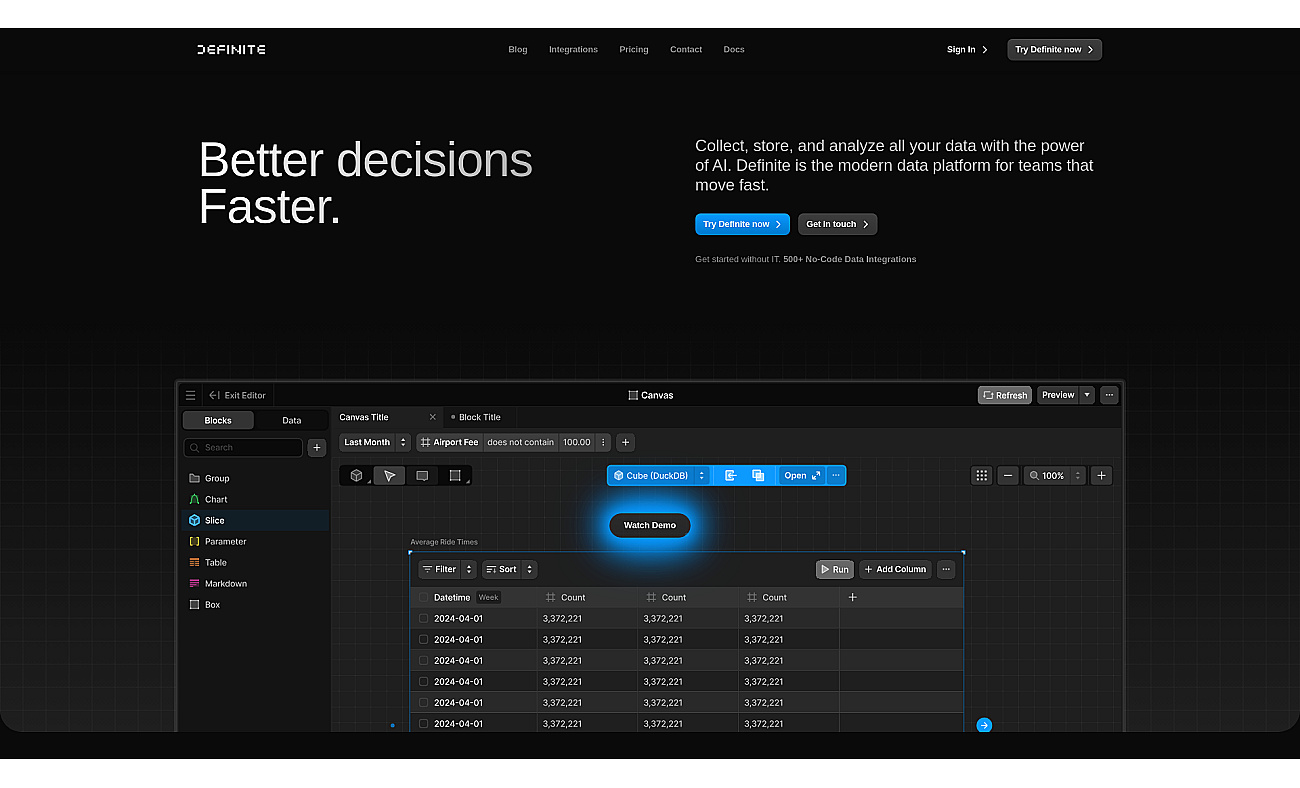Click the Watch Demo button

click(x=650, y=525)
